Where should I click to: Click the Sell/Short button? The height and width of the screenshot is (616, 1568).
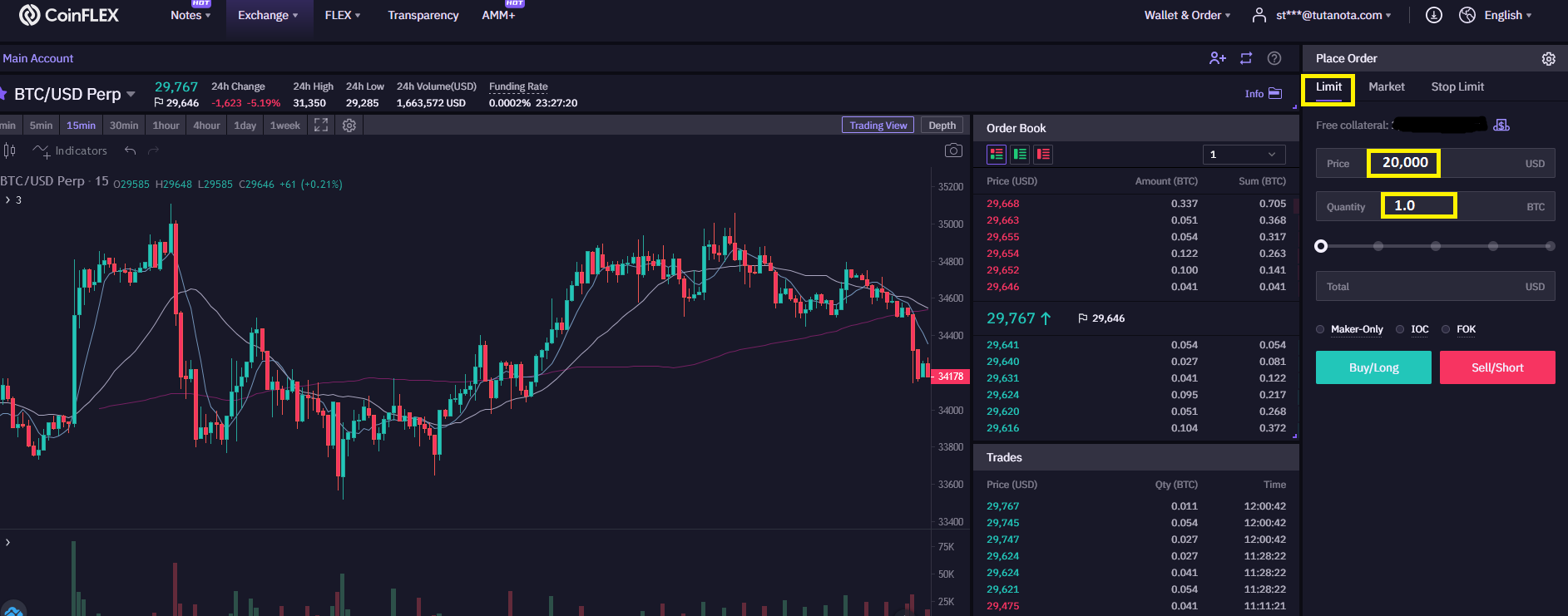click(x=1497, y=367)
